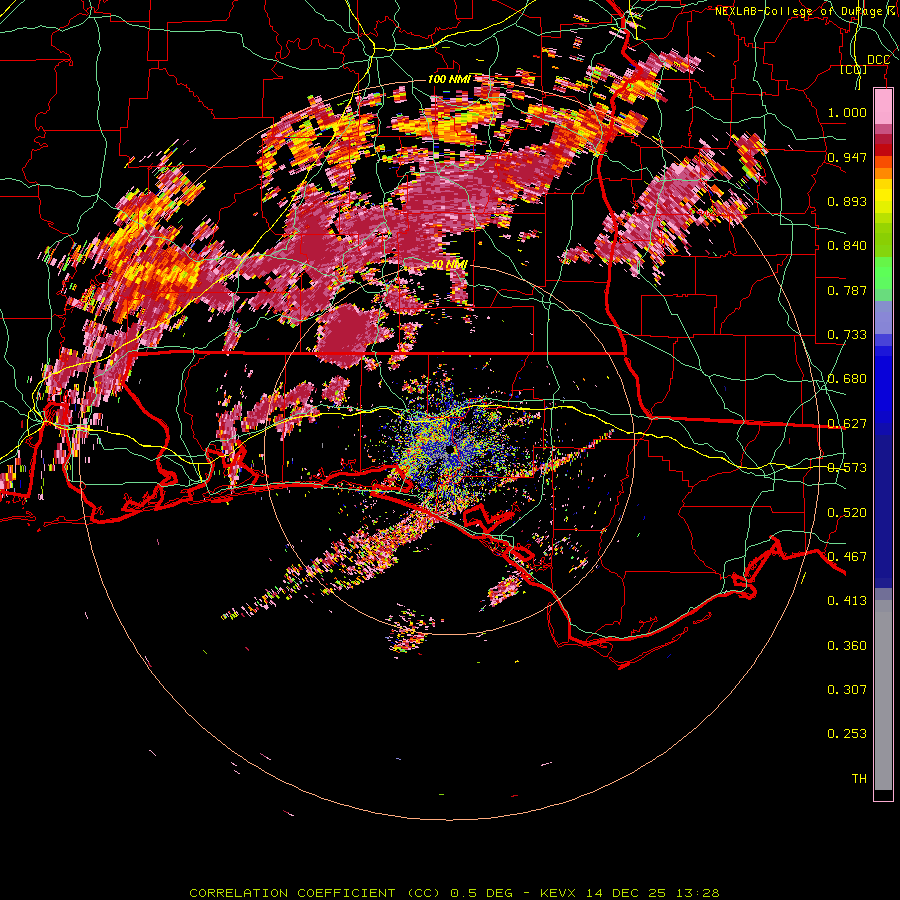
Task: Click the 0.787 scale value
Action: (x=847, y=290)
